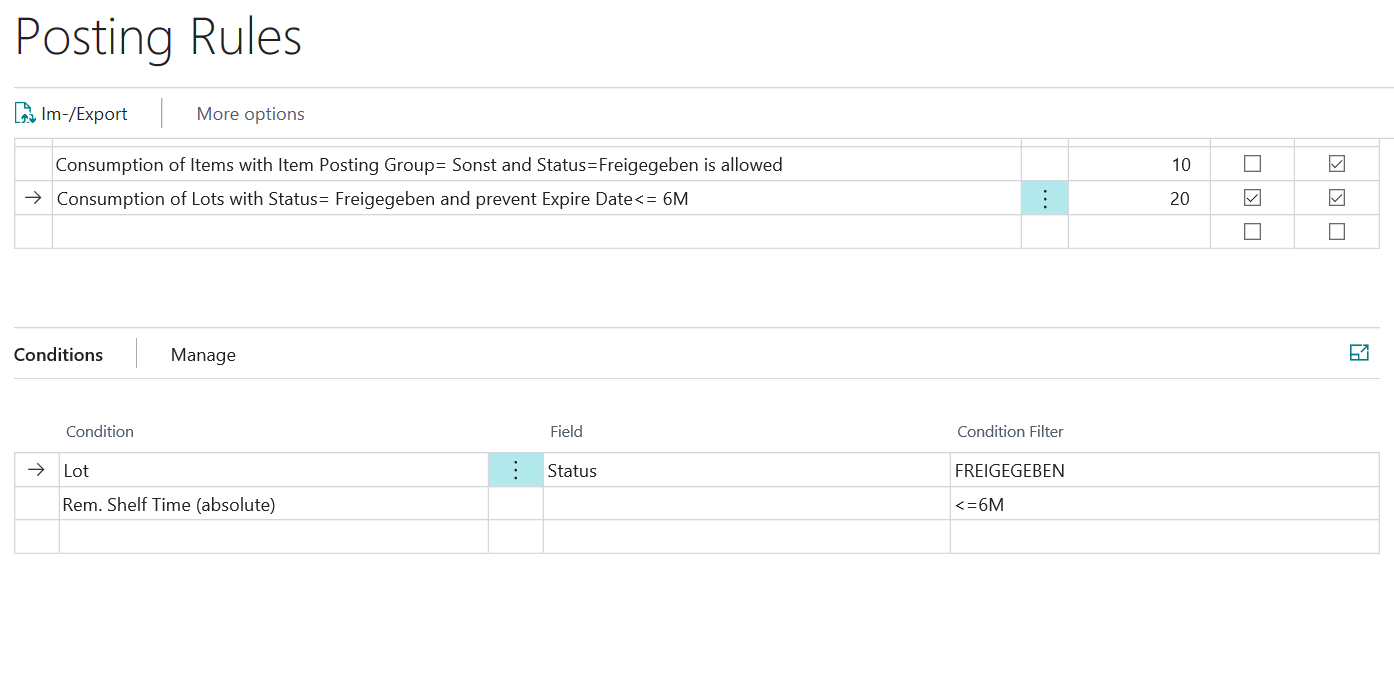This screenshot has width=1394, height=674.
Task: Click the 'Field' column header
Action: pos(566,432)
